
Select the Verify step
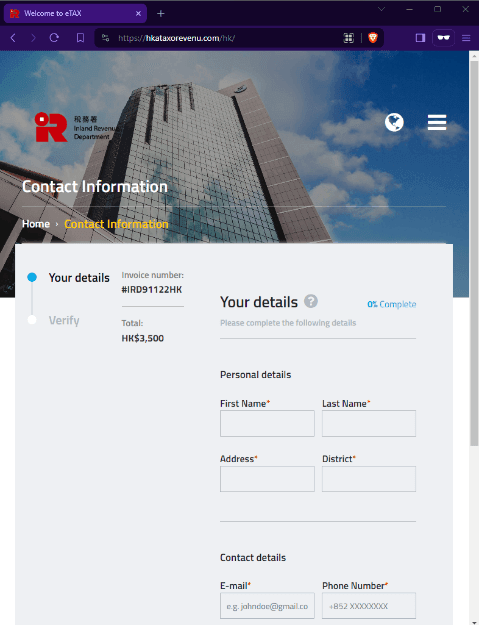64,320
